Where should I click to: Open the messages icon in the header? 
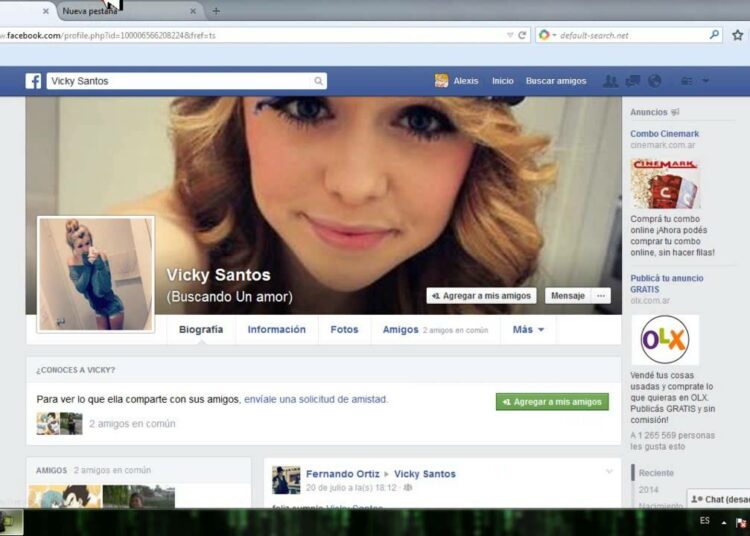(x=633, y=81)
